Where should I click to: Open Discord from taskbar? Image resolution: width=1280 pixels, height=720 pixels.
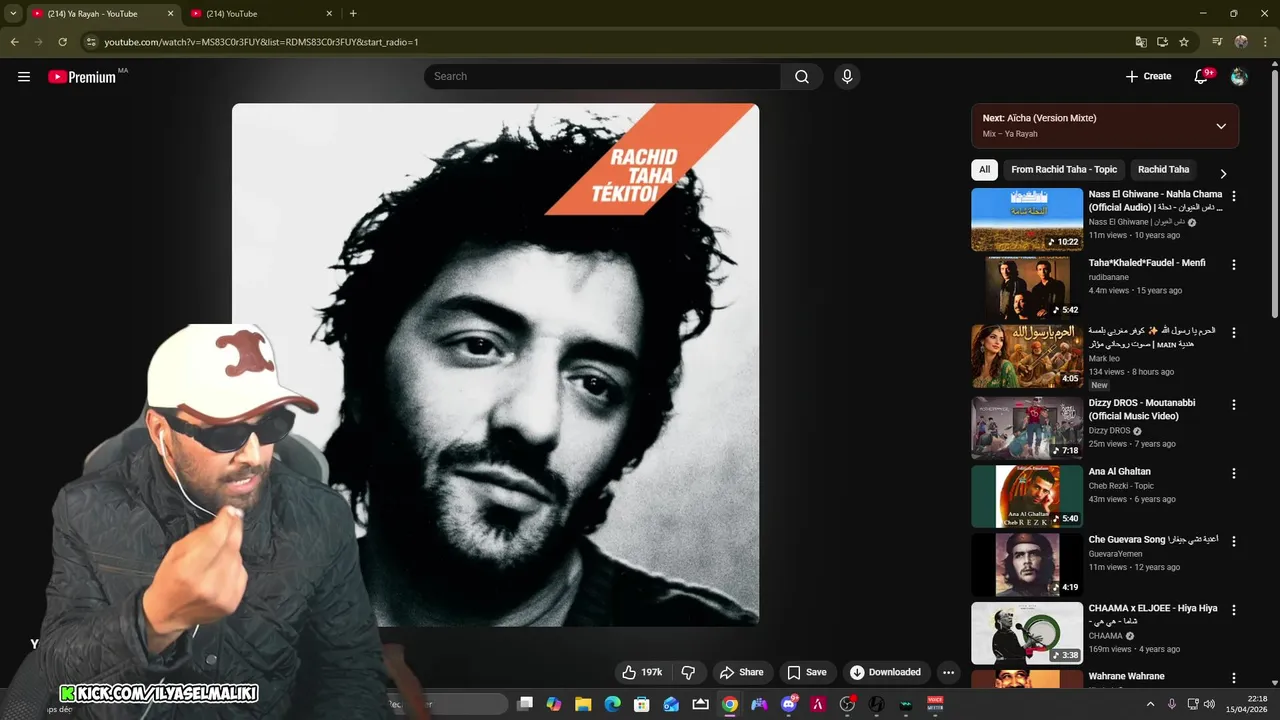(789, 704)
